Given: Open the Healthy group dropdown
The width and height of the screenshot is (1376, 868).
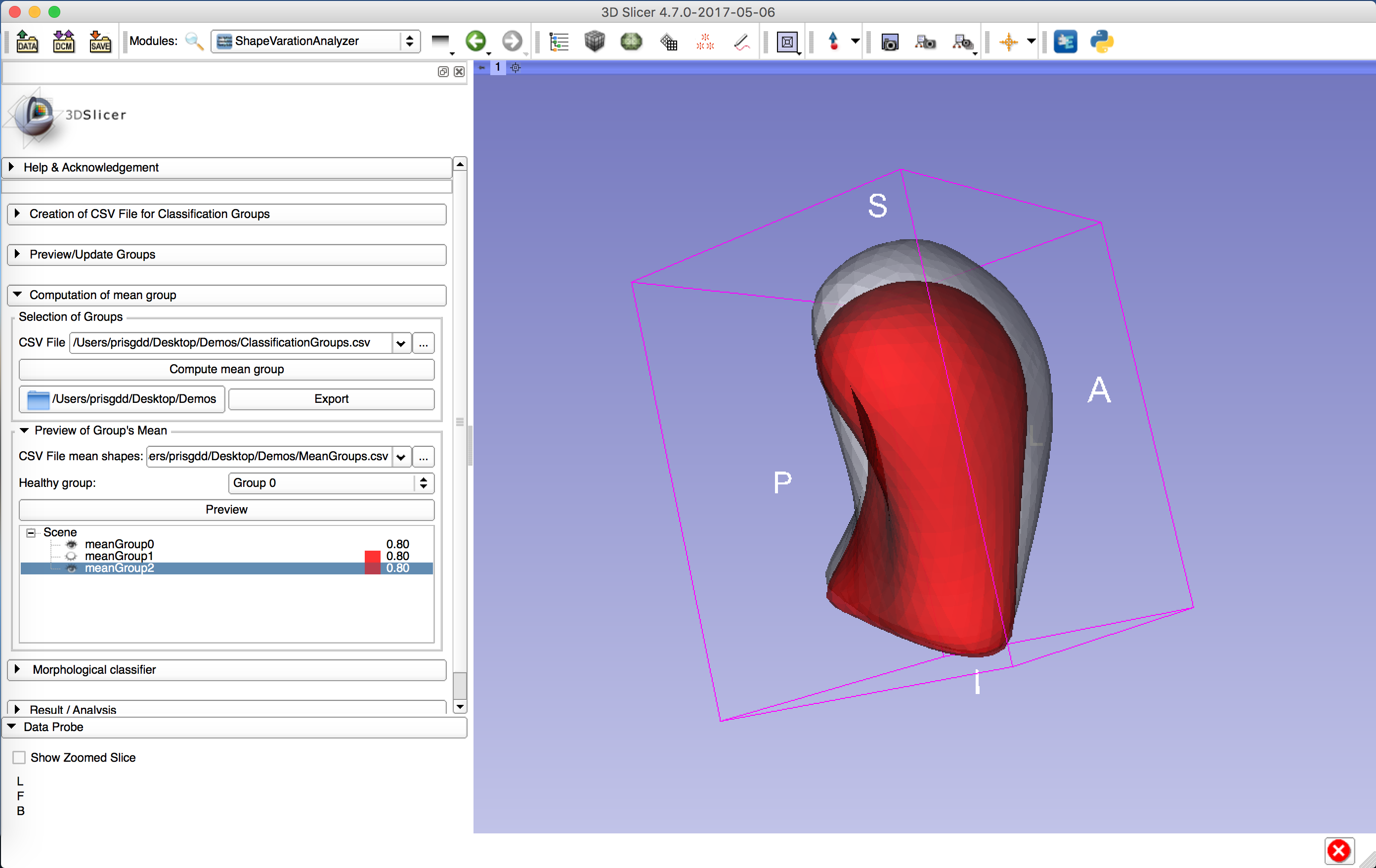Looking at the screenshot, I should pos(331,483).
